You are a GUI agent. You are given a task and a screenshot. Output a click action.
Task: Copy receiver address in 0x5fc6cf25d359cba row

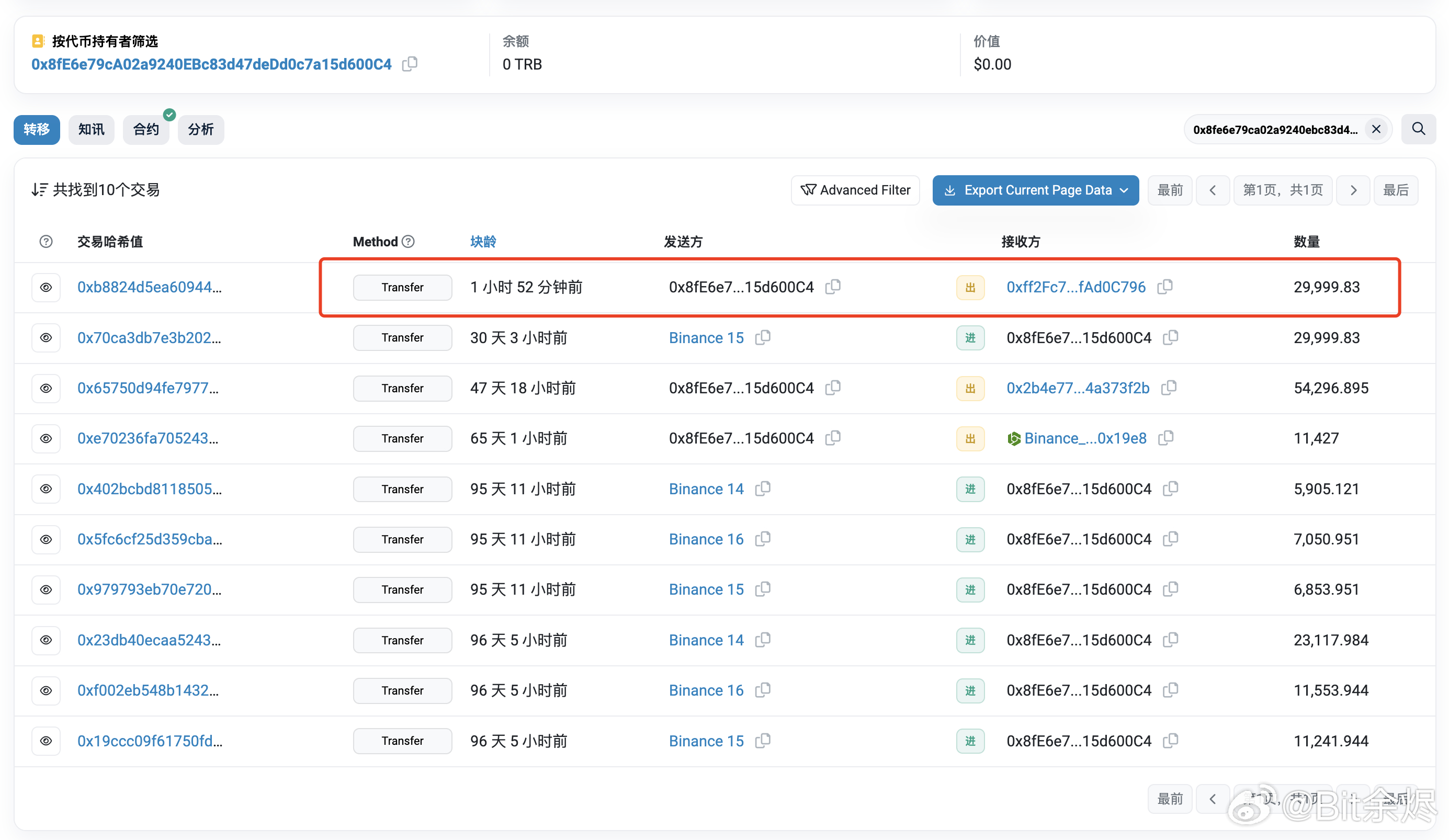pos(1171,539)
